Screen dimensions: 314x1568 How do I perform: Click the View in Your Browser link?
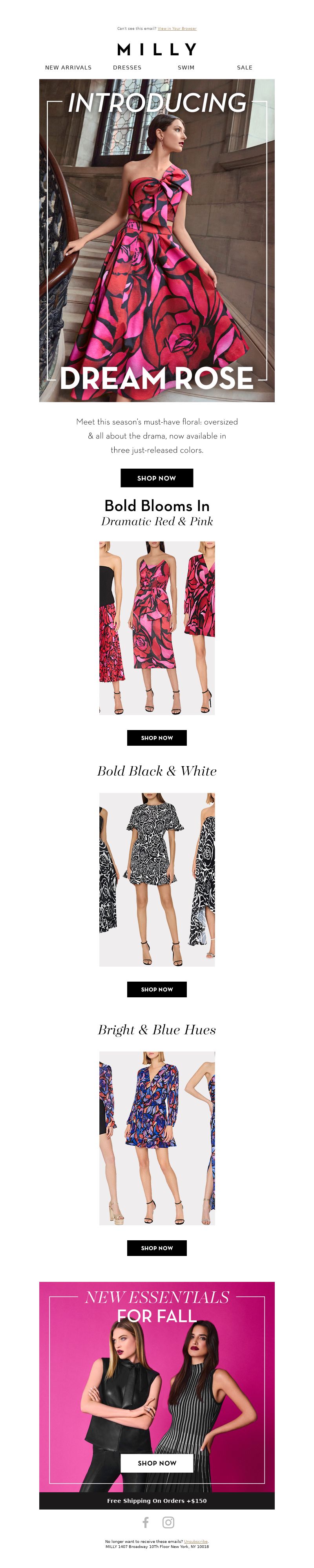177,29
